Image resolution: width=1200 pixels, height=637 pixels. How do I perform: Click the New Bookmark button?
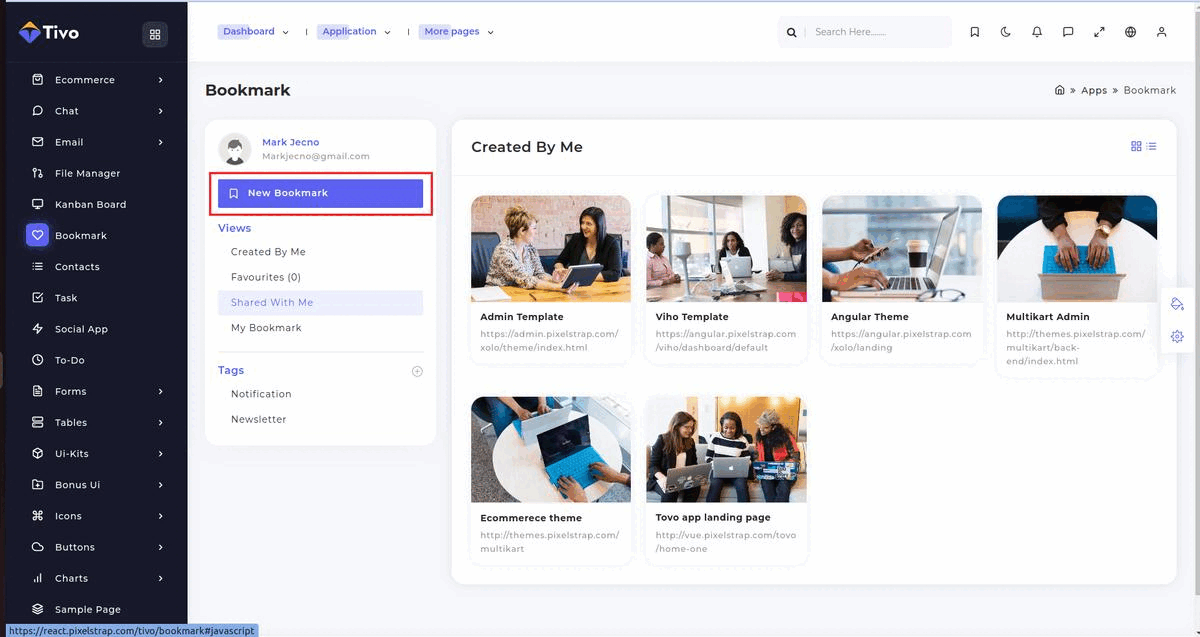tap(320, 193)
